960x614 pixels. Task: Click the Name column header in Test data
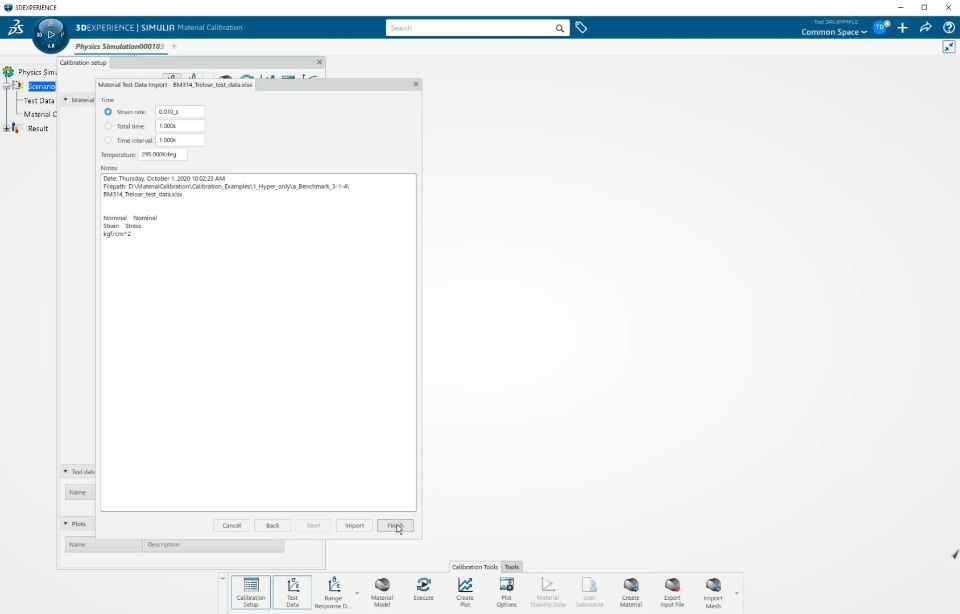(80, 492)
